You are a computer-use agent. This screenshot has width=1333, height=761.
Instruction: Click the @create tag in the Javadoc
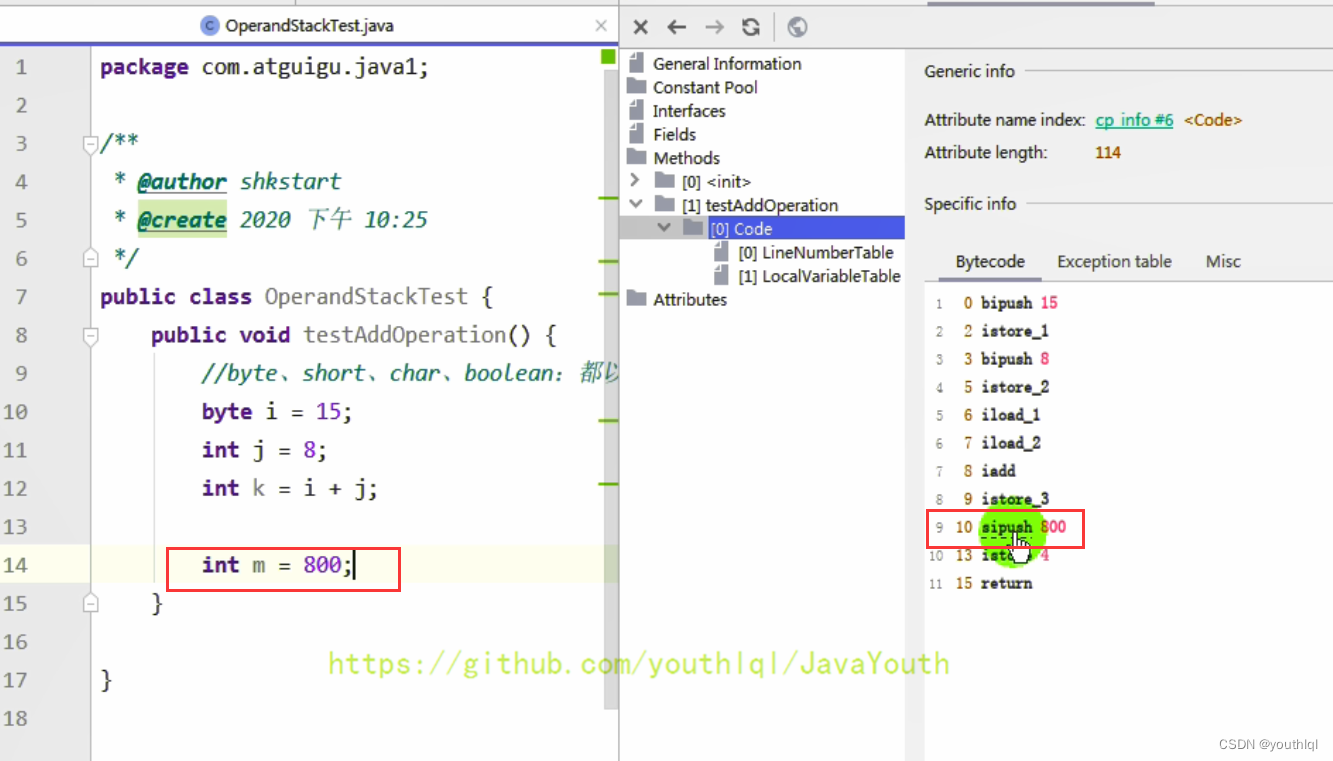pyautogui.click(x=182, y=220)
